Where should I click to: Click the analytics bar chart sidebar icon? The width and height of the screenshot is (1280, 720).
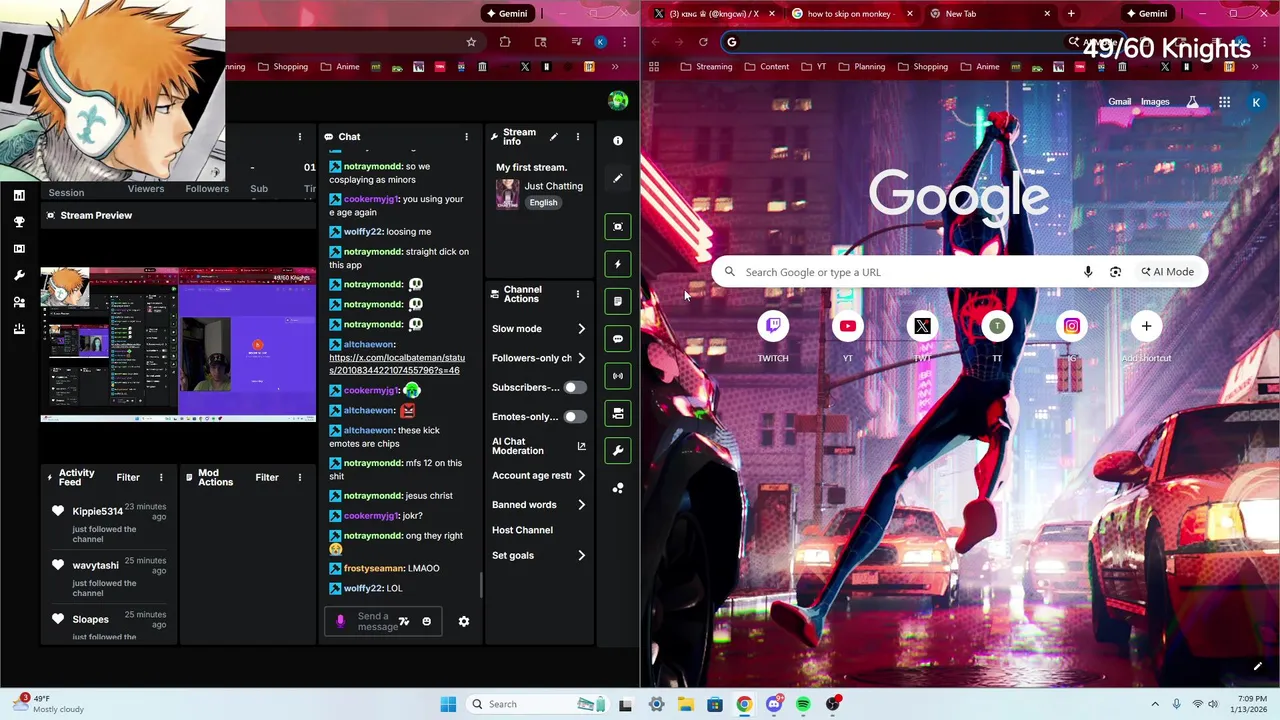19,195
